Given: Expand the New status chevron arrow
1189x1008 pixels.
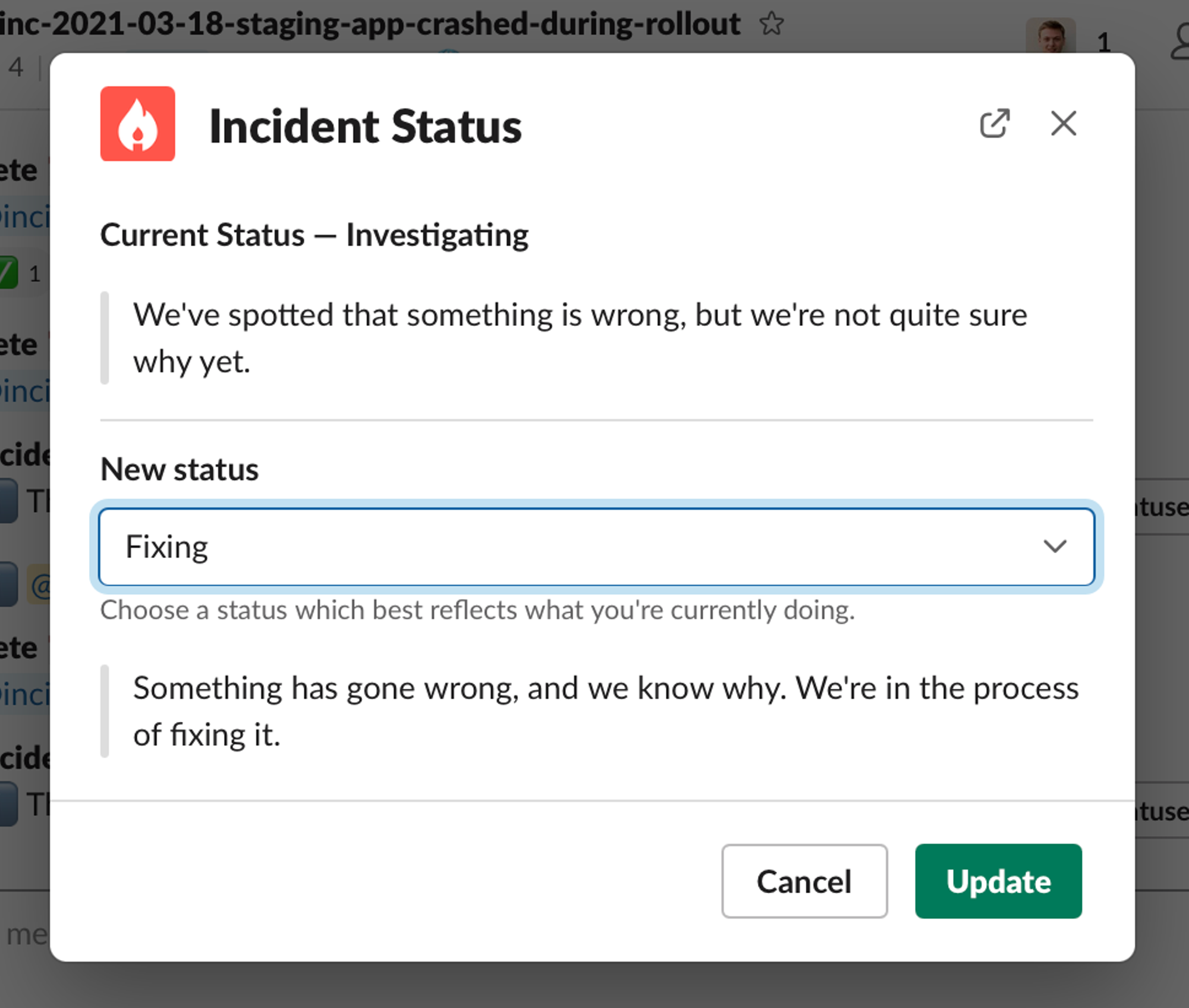Looking at the screenshot, I should (1055, 546).
